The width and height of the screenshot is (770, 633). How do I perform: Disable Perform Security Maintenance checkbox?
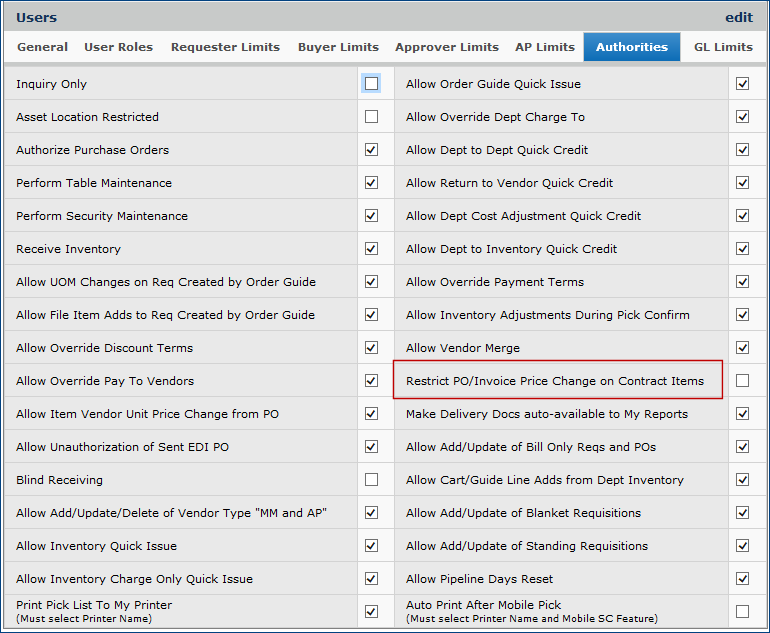point(372,216)
